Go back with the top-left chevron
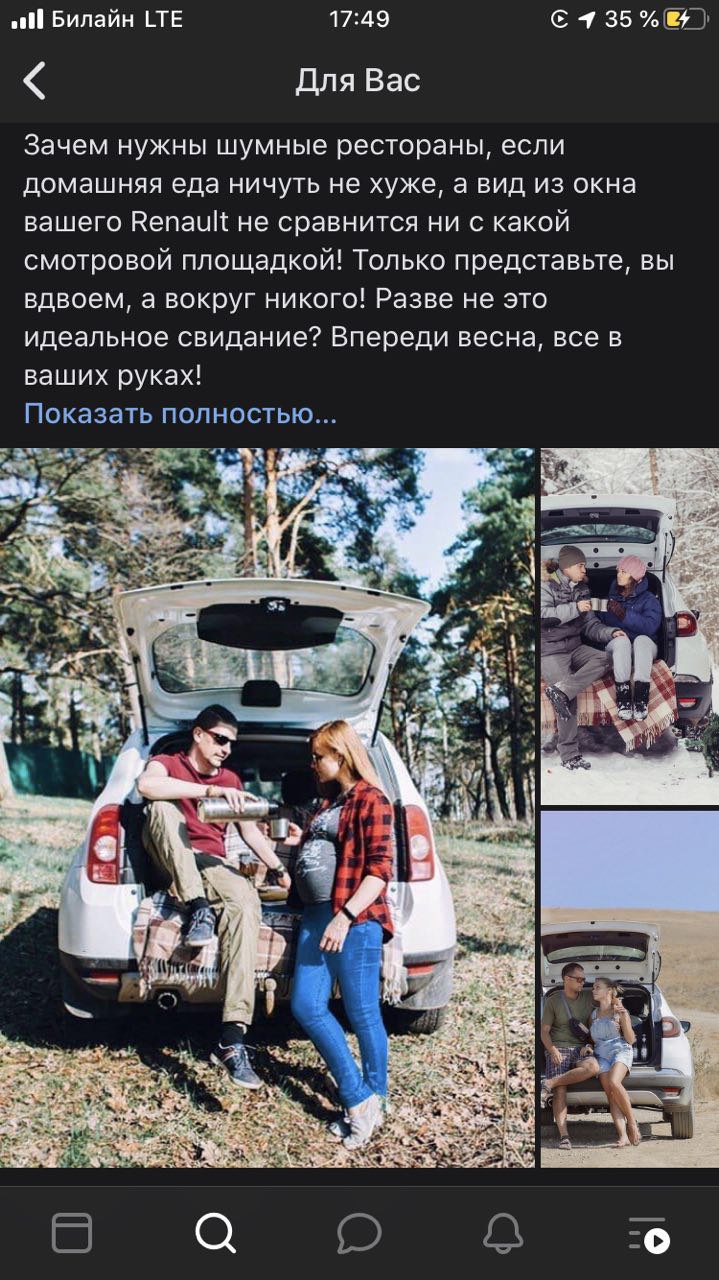 35,81
